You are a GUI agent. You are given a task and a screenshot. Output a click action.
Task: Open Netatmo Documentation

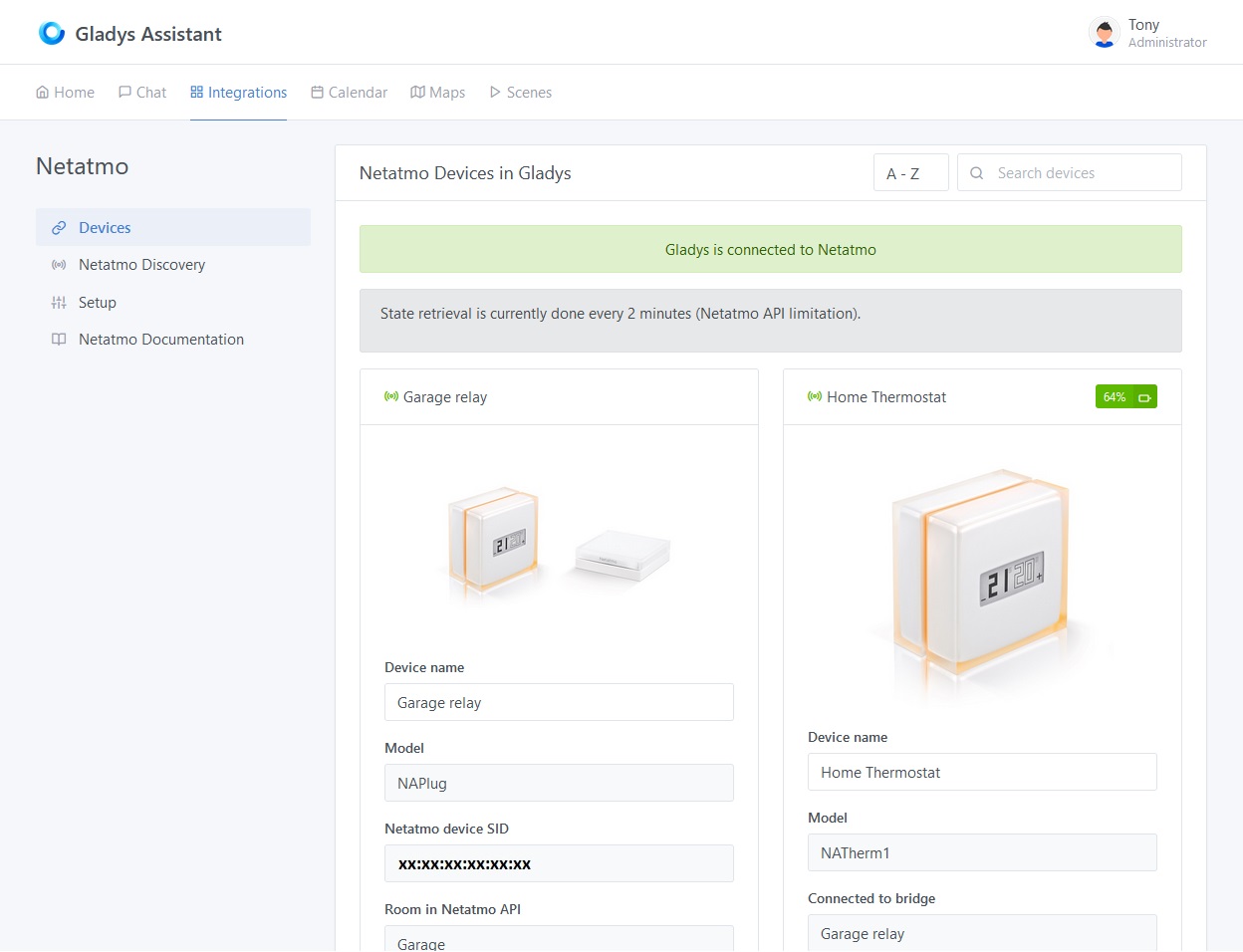[160, 340]
